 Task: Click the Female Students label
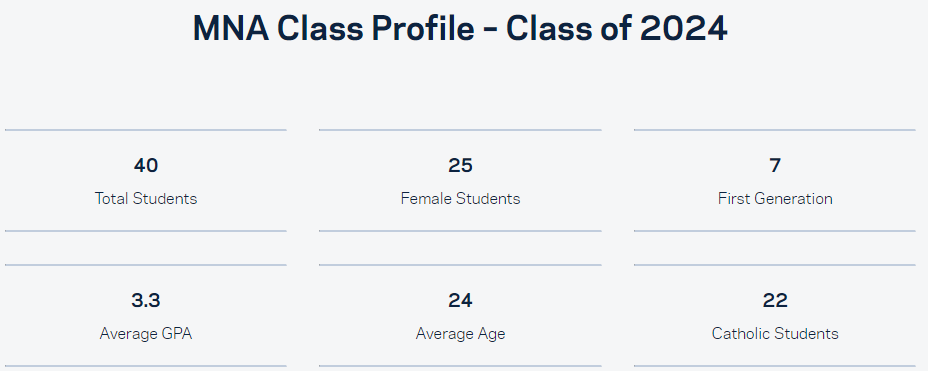tap(460, 198)
